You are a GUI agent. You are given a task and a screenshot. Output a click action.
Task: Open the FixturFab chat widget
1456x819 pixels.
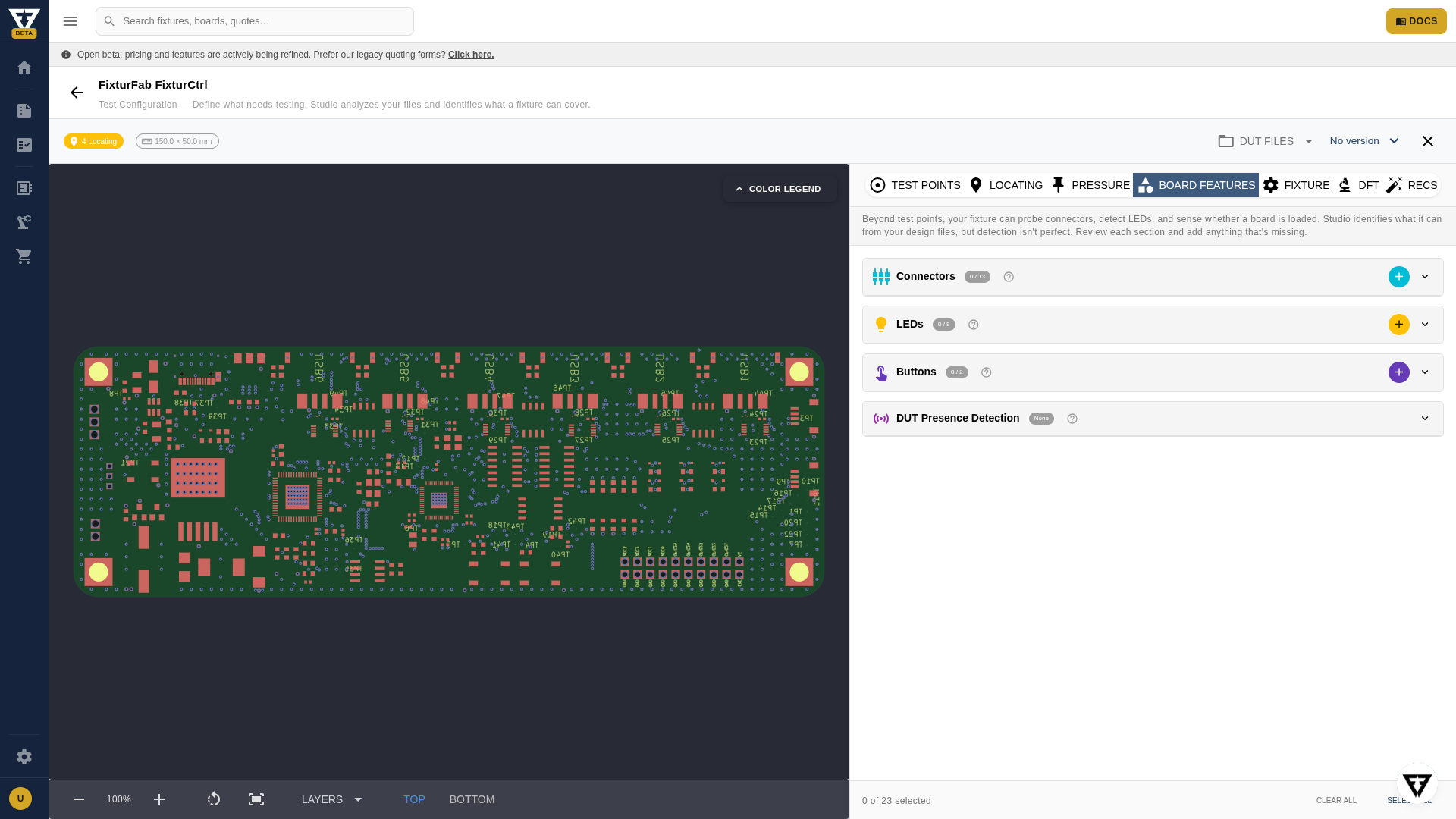(x=1417, y=784)
